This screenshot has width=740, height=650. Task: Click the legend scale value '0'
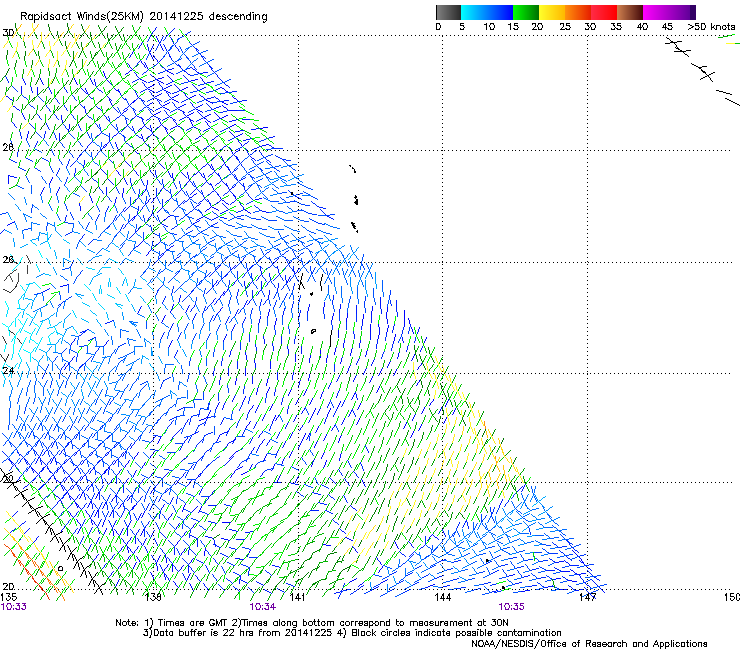[438, 26]
